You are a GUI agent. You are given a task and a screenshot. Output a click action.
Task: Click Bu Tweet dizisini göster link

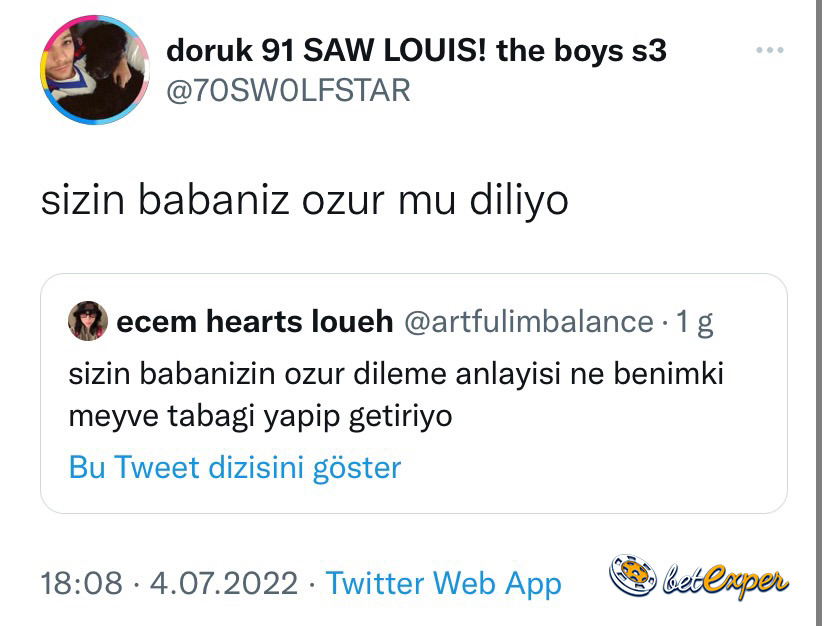click(x=235, y=468)
